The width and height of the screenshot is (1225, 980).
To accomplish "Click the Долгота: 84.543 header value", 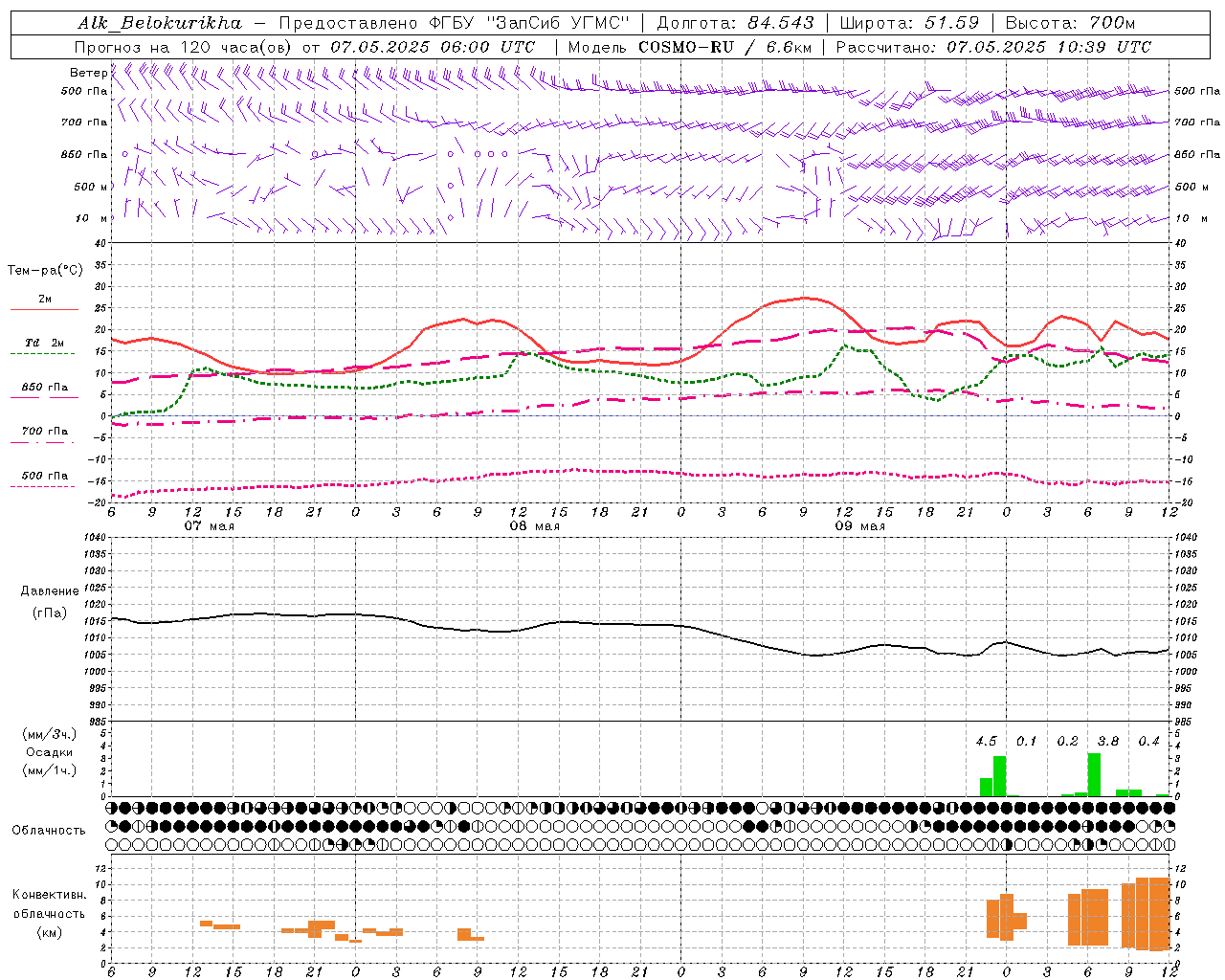I will click(x=735, y=23).
